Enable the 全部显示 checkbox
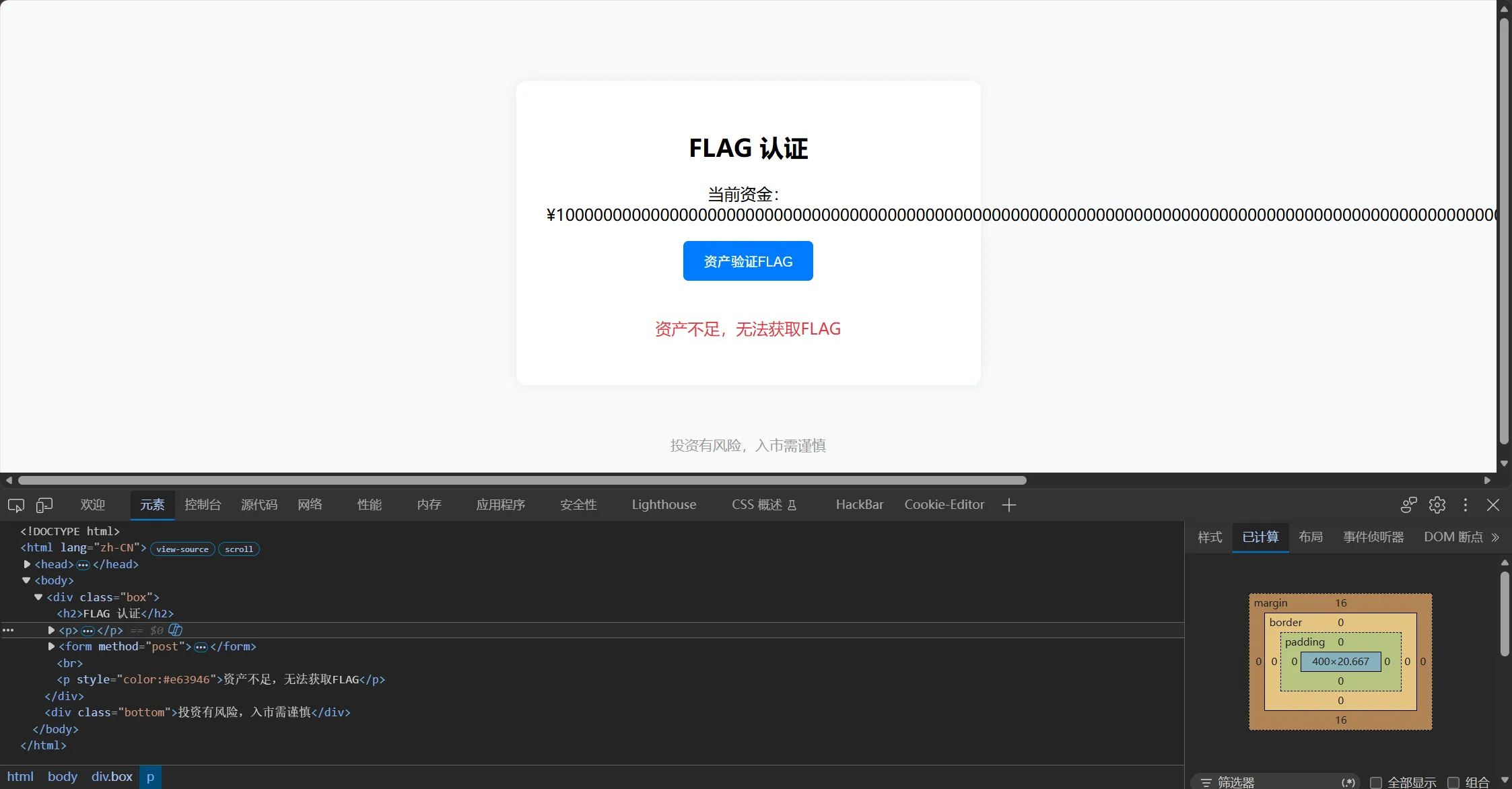1512x789 pixels. 1376,782
